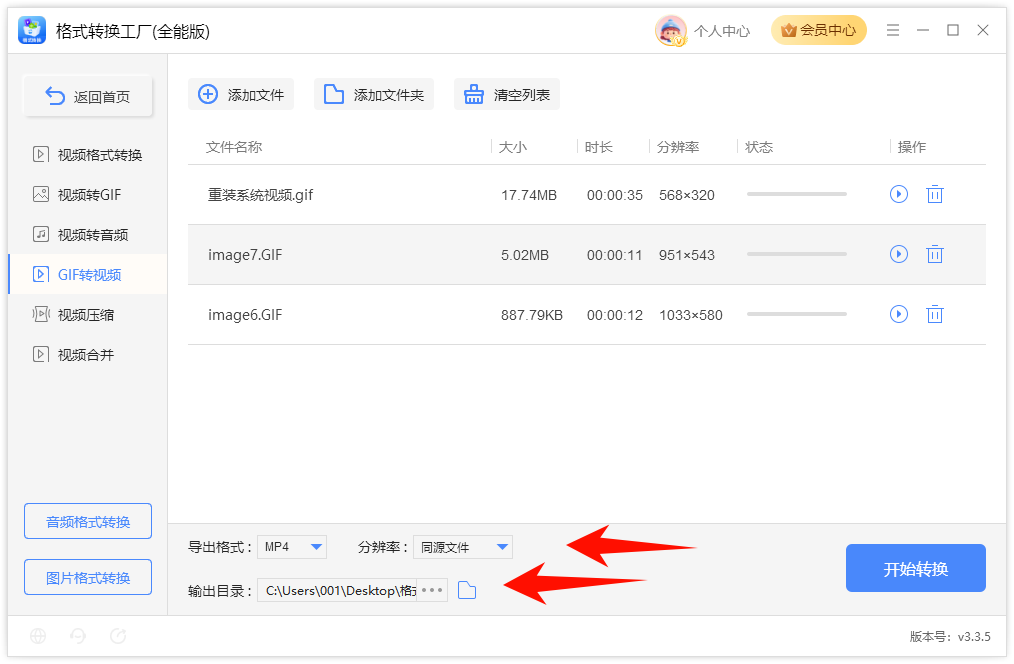This screenshot has width=1014, height=664.
Task: Click the 17.74MB size value
Action: [528, 195]
